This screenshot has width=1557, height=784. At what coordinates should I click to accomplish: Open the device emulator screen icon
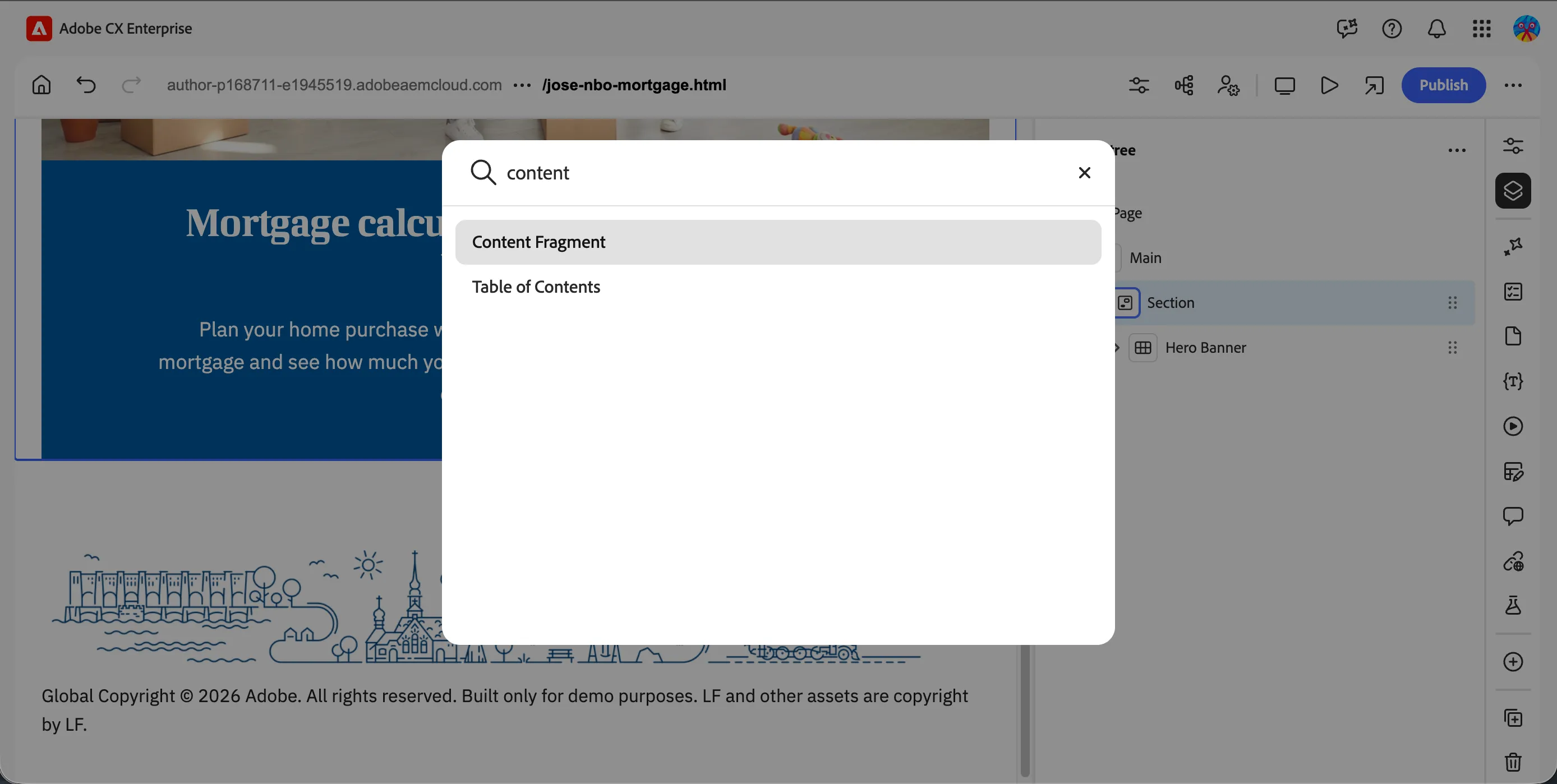(1284, 85)
